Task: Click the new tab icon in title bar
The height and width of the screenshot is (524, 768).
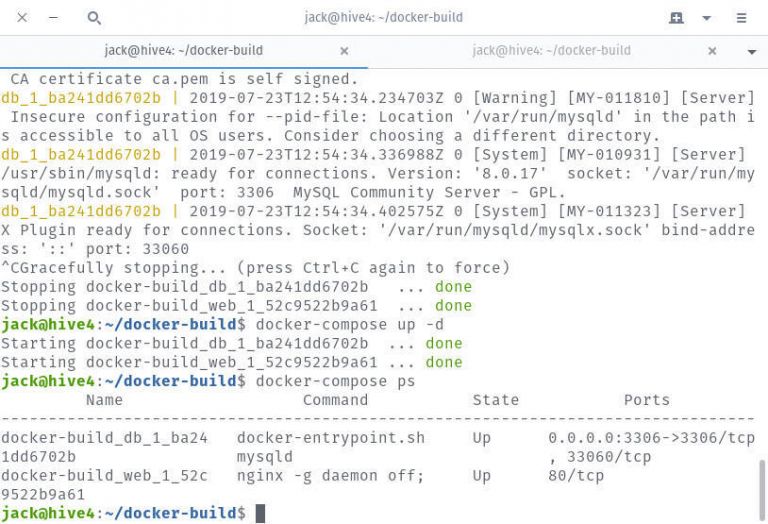Action: pyautogui.click(x=677, y=18)
